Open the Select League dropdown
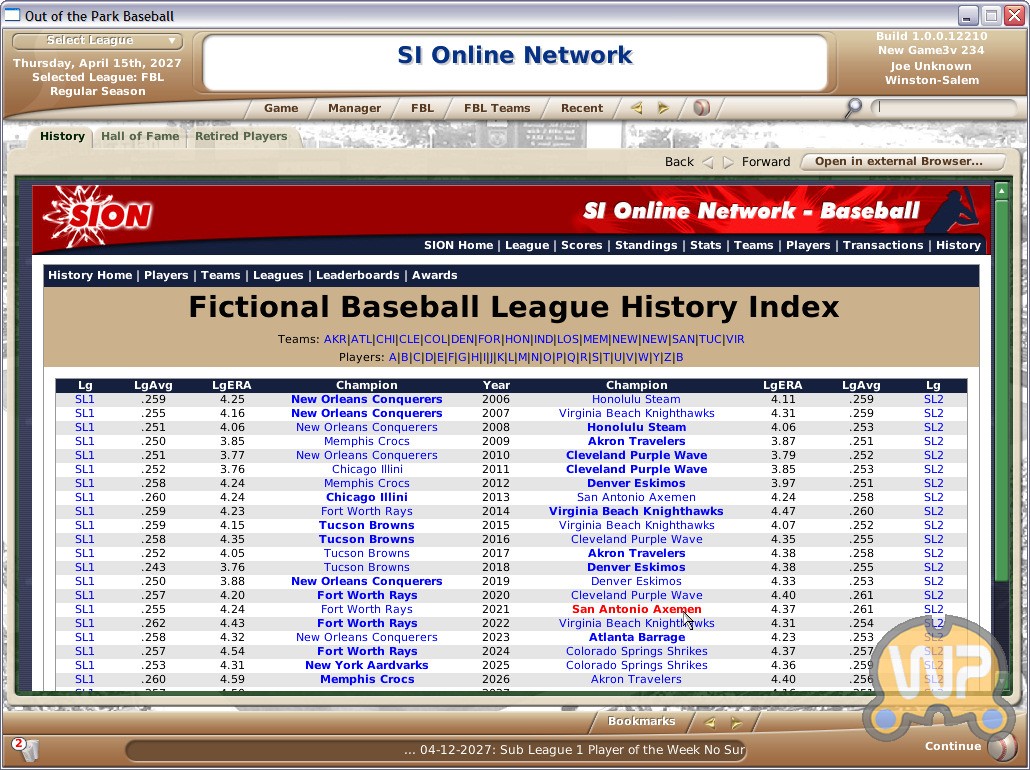The image size is (1030, 770). pos(97,41)
